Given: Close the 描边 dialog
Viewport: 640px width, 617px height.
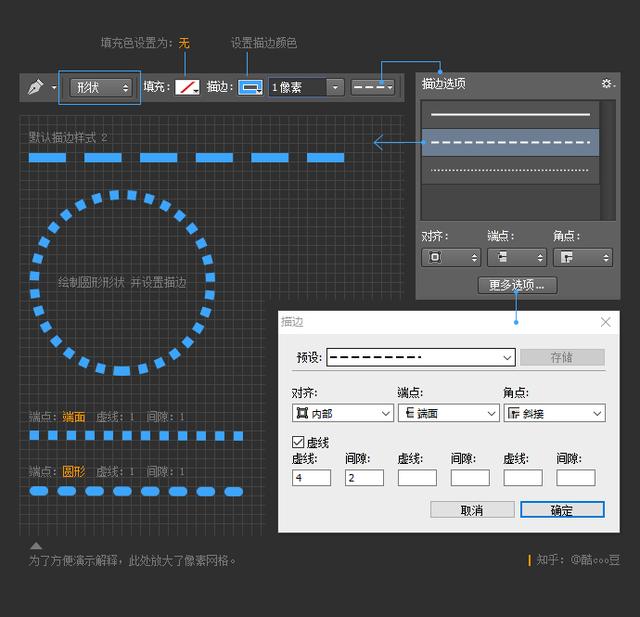Looking at the screenshot, I should point(606,322).
